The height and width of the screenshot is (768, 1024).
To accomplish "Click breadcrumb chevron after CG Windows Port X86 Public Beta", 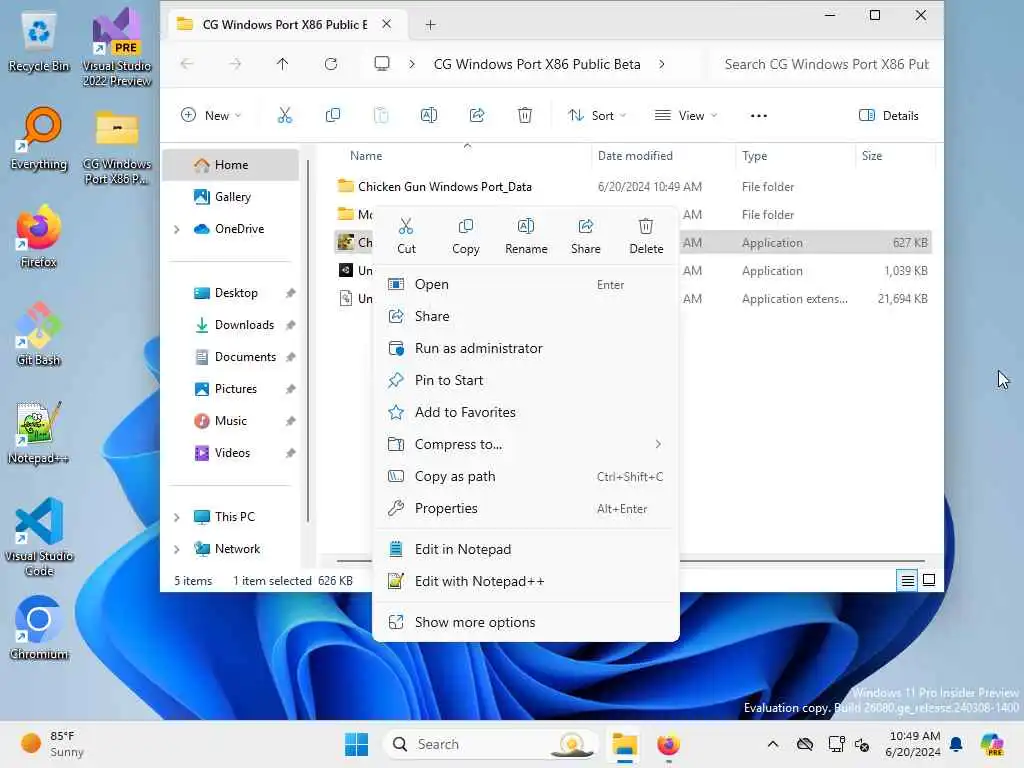I will pos(662,64).
